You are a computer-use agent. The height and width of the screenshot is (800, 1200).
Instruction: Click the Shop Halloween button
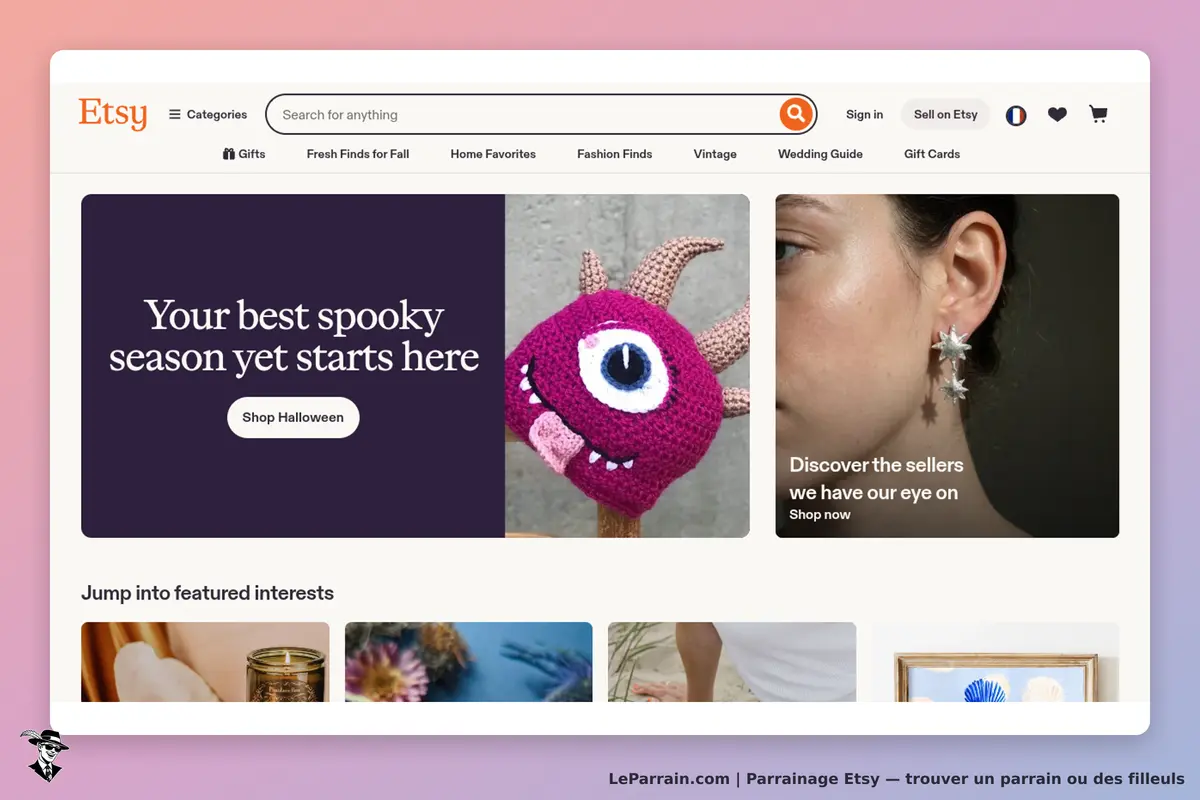pyautogui.click(x=293, y=417)
